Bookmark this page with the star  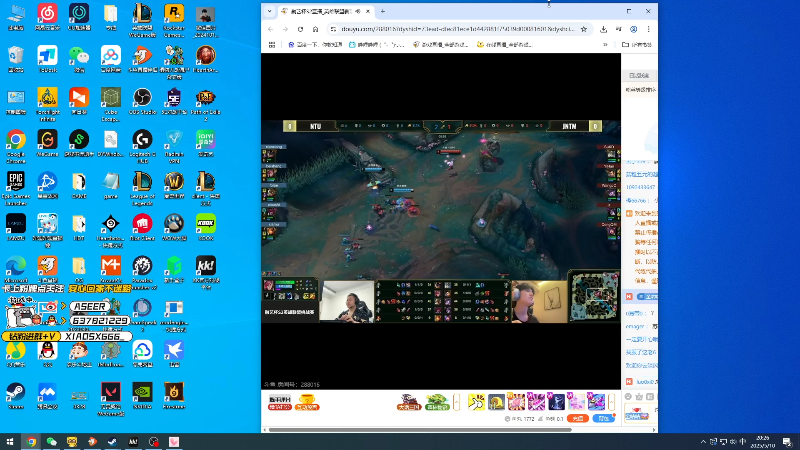[x=584, y=29]
